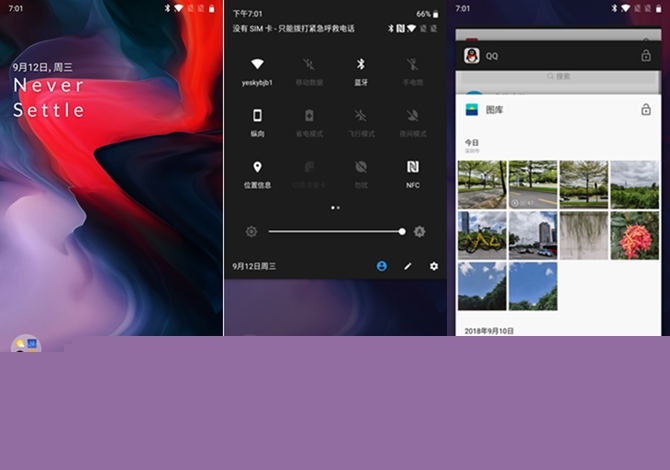Click the auto-brightness icon right of slider
The image size is (670, 470).
[x=419, y=231]
